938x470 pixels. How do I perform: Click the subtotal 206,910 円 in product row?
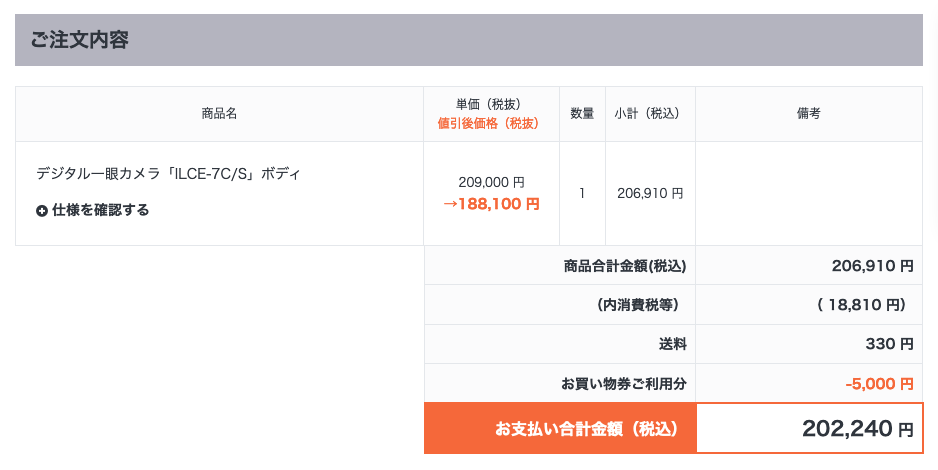click(x=650, y=193)
